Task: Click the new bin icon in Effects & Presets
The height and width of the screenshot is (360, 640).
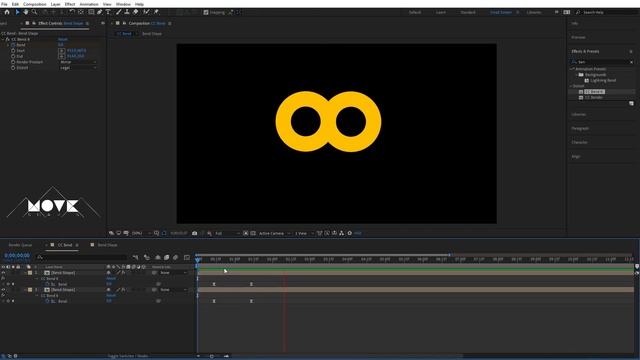Action: (631, 103)
